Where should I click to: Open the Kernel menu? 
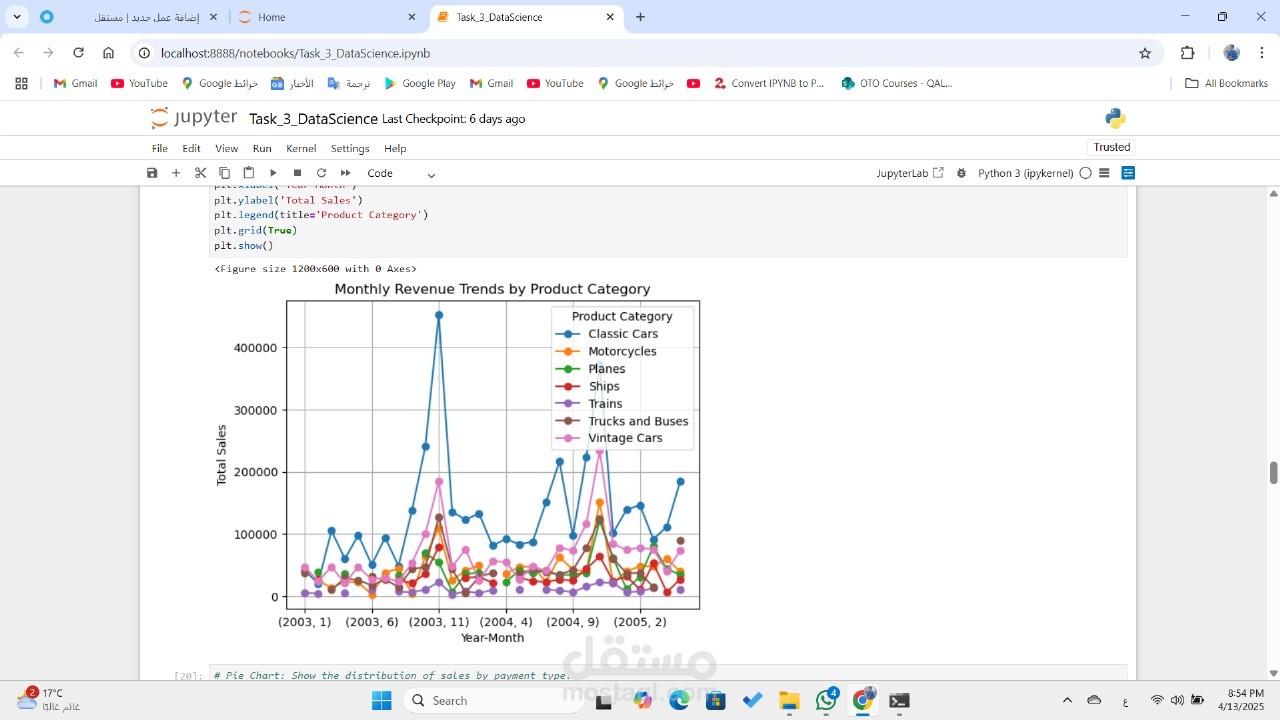click(x=301, y=148)
